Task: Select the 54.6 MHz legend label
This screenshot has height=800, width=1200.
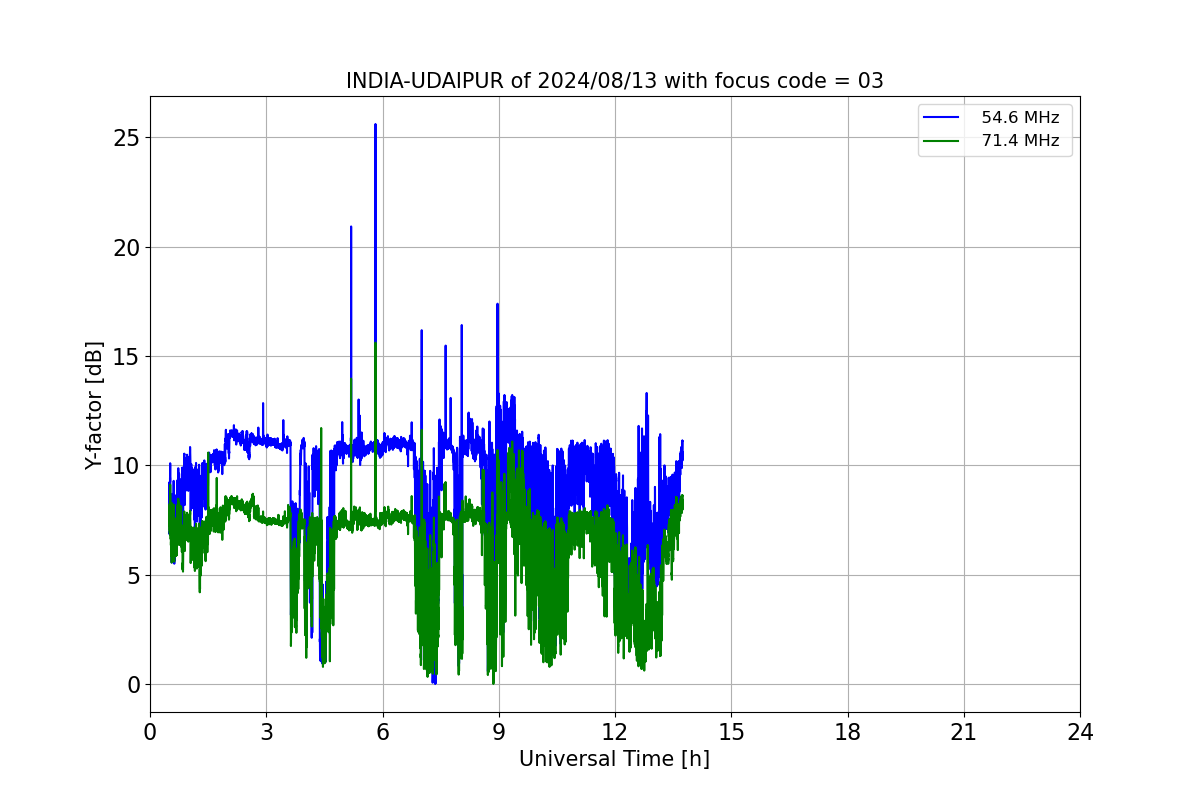Action: (1020, 118)
